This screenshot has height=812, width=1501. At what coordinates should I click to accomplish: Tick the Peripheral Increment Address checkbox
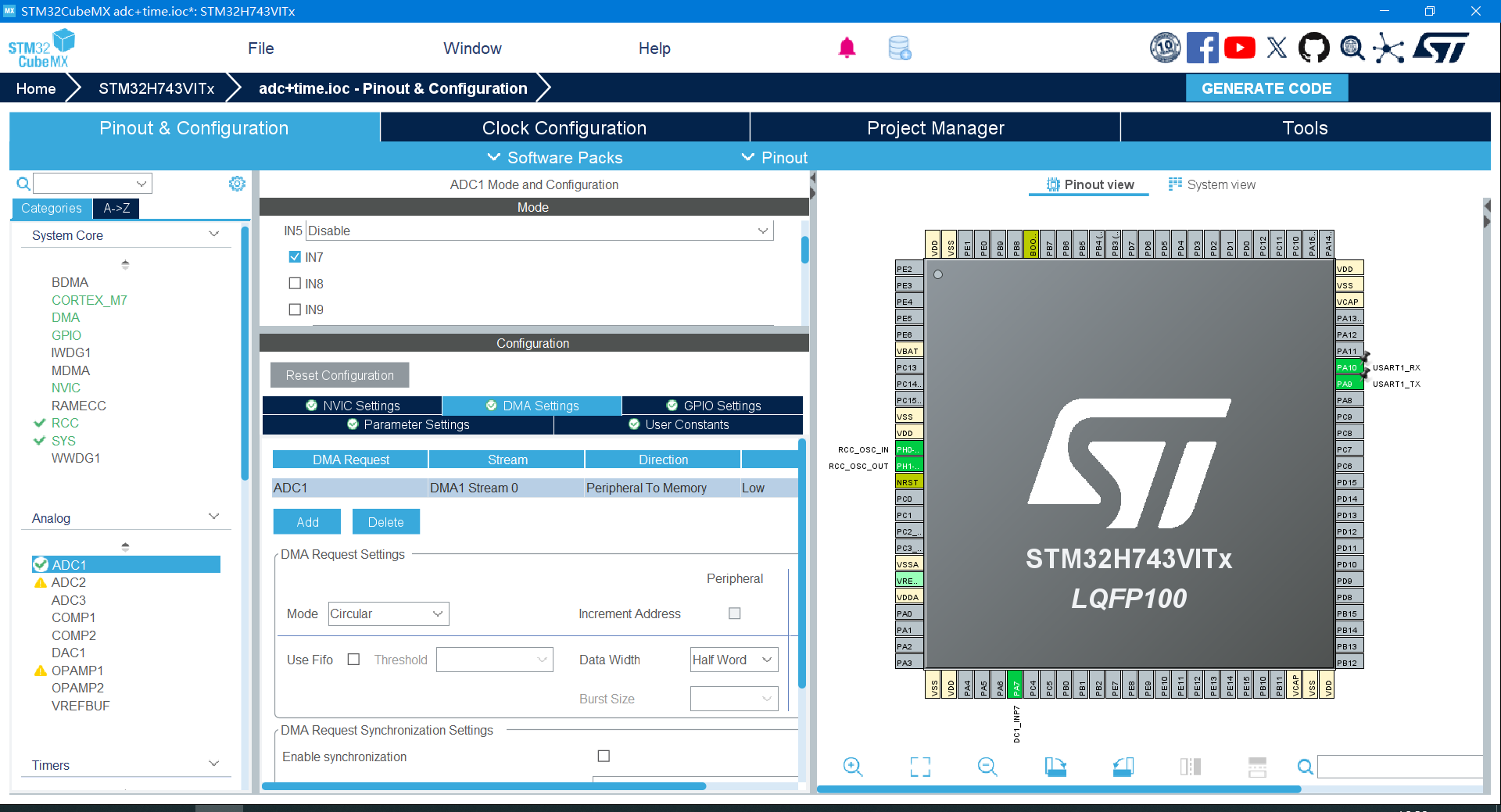(x=734, y=613)
